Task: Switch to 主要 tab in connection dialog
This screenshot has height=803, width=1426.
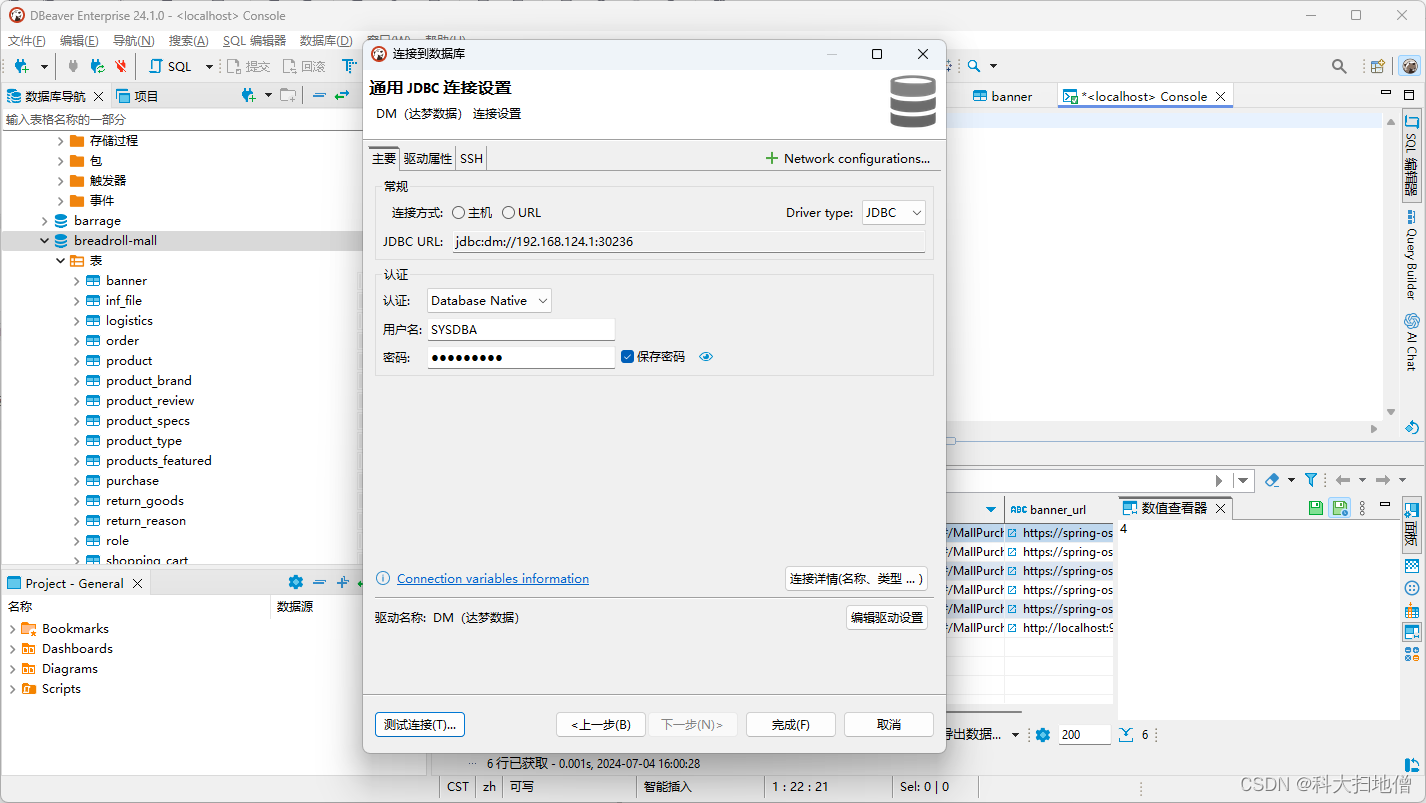Action: click(x=384, y=158)
